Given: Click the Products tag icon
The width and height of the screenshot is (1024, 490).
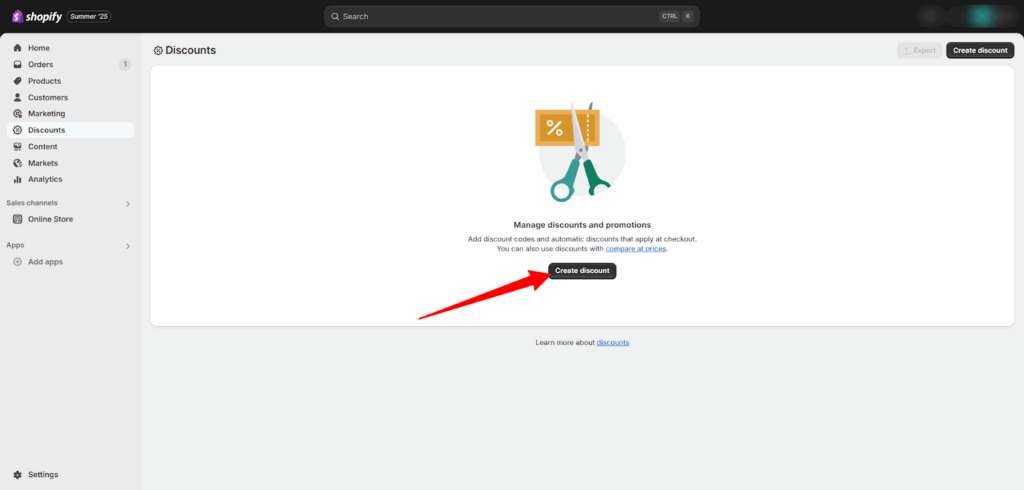Looking at the screenshot, I should pos(18,81).
